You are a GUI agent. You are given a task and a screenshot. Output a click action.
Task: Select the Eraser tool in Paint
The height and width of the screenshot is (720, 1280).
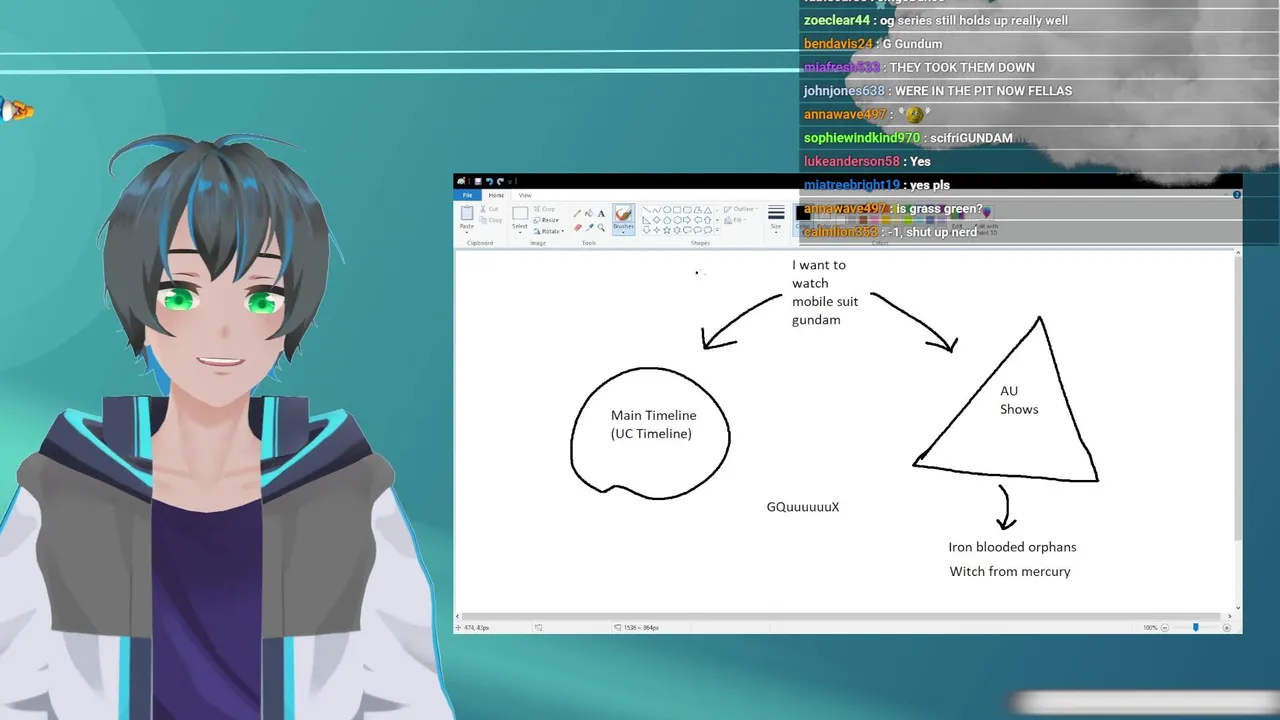pyautogui.click(x=577, y=227)
